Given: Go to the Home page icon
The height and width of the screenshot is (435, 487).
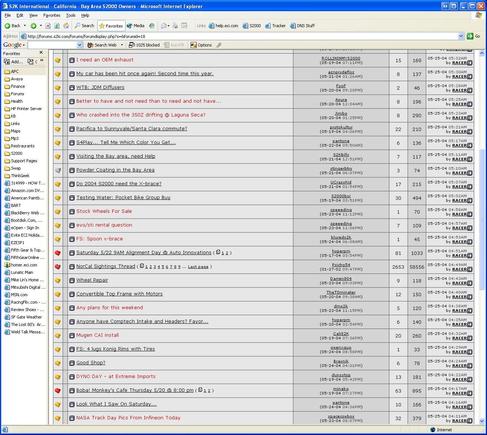Looking at the screenshot, I should [66, 26].
